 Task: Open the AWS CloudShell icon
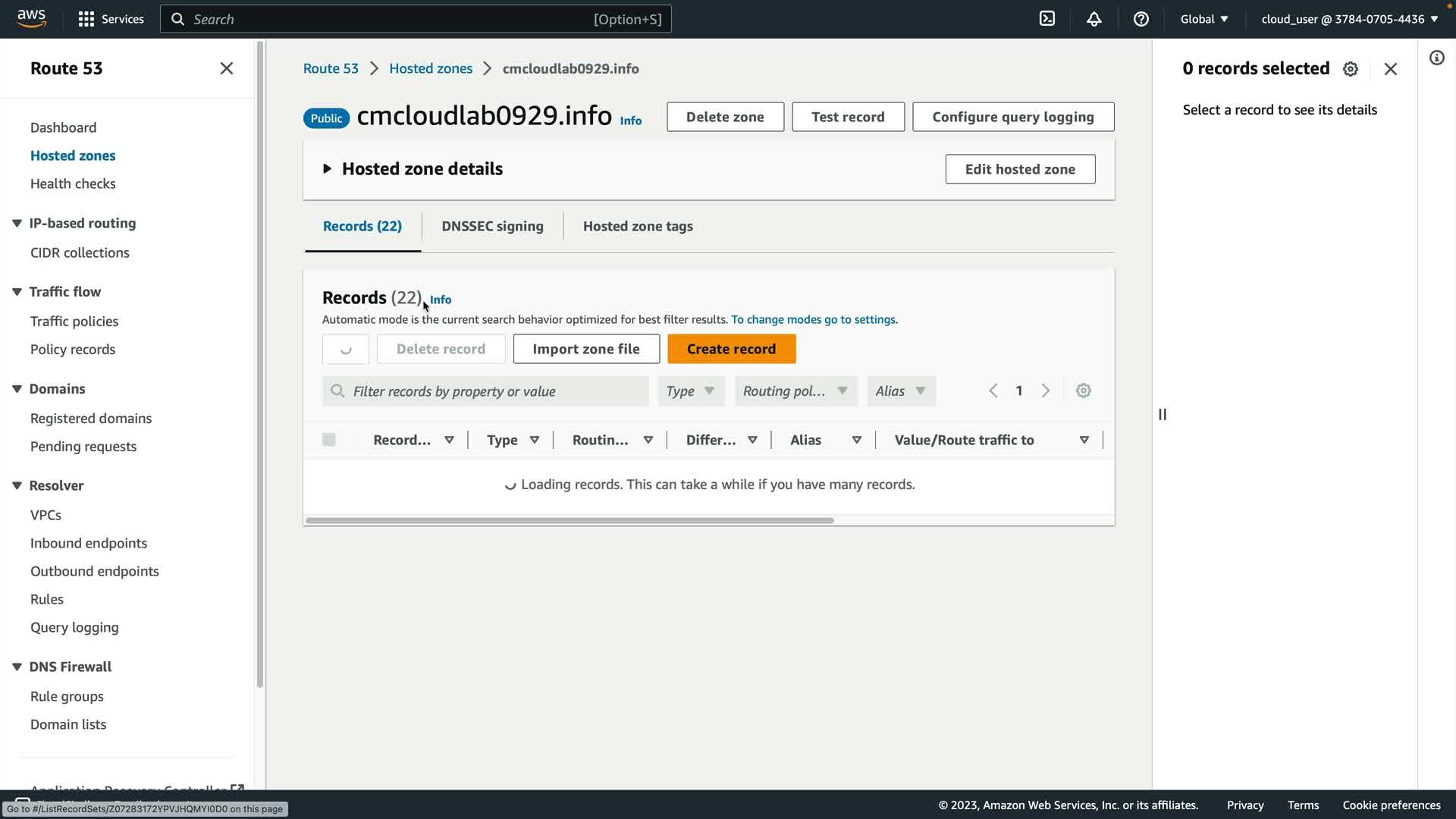click(1047, 19)
